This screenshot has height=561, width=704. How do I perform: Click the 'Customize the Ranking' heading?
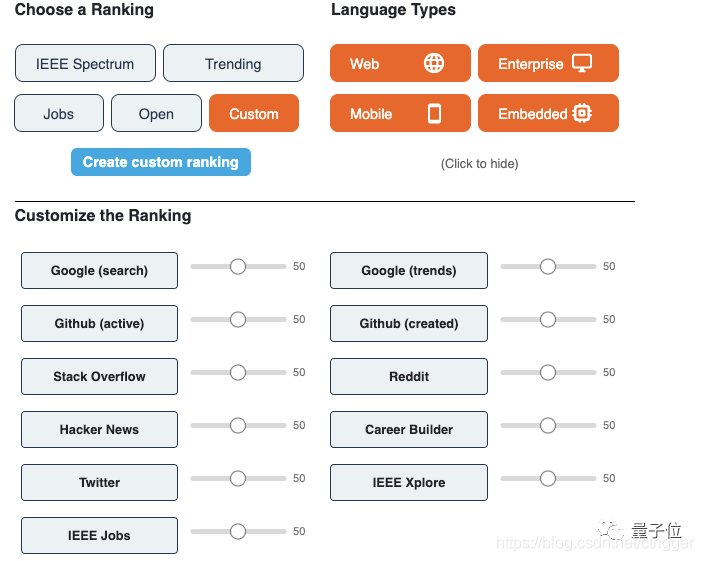click(x=103, y=215)
